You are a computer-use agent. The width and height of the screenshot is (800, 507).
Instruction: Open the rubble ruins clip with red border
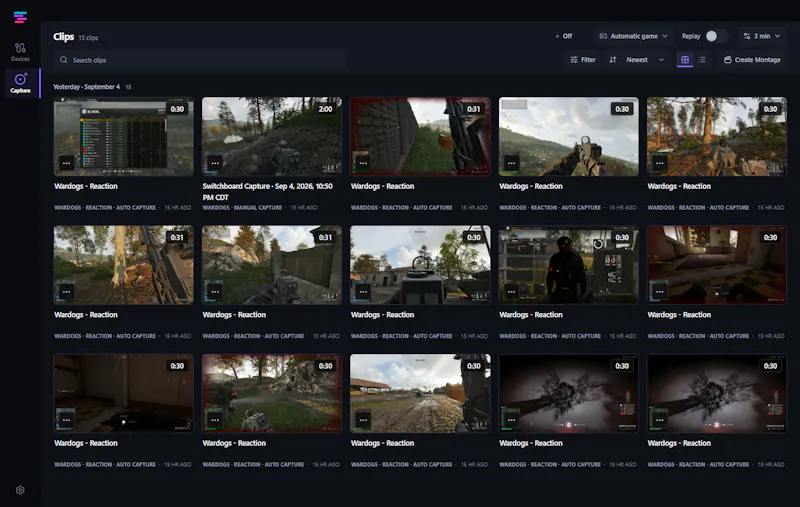point(272,394)
